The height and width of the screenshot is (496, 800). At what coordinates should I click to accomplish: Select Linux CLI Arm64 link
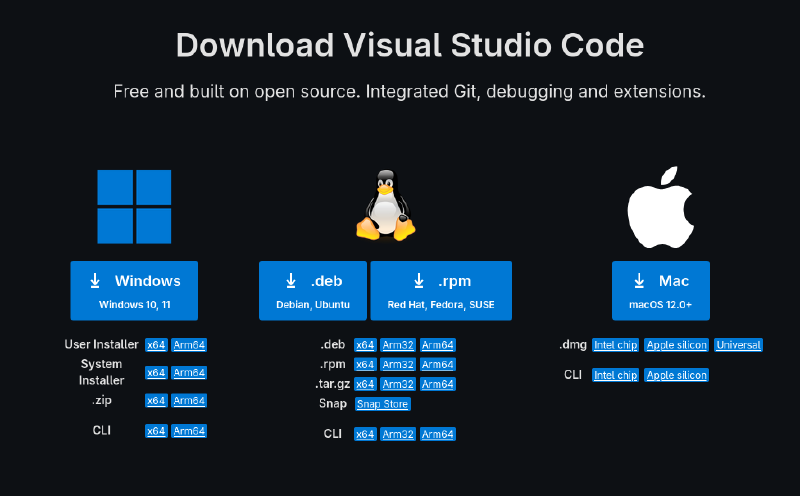tap(438, 434)
